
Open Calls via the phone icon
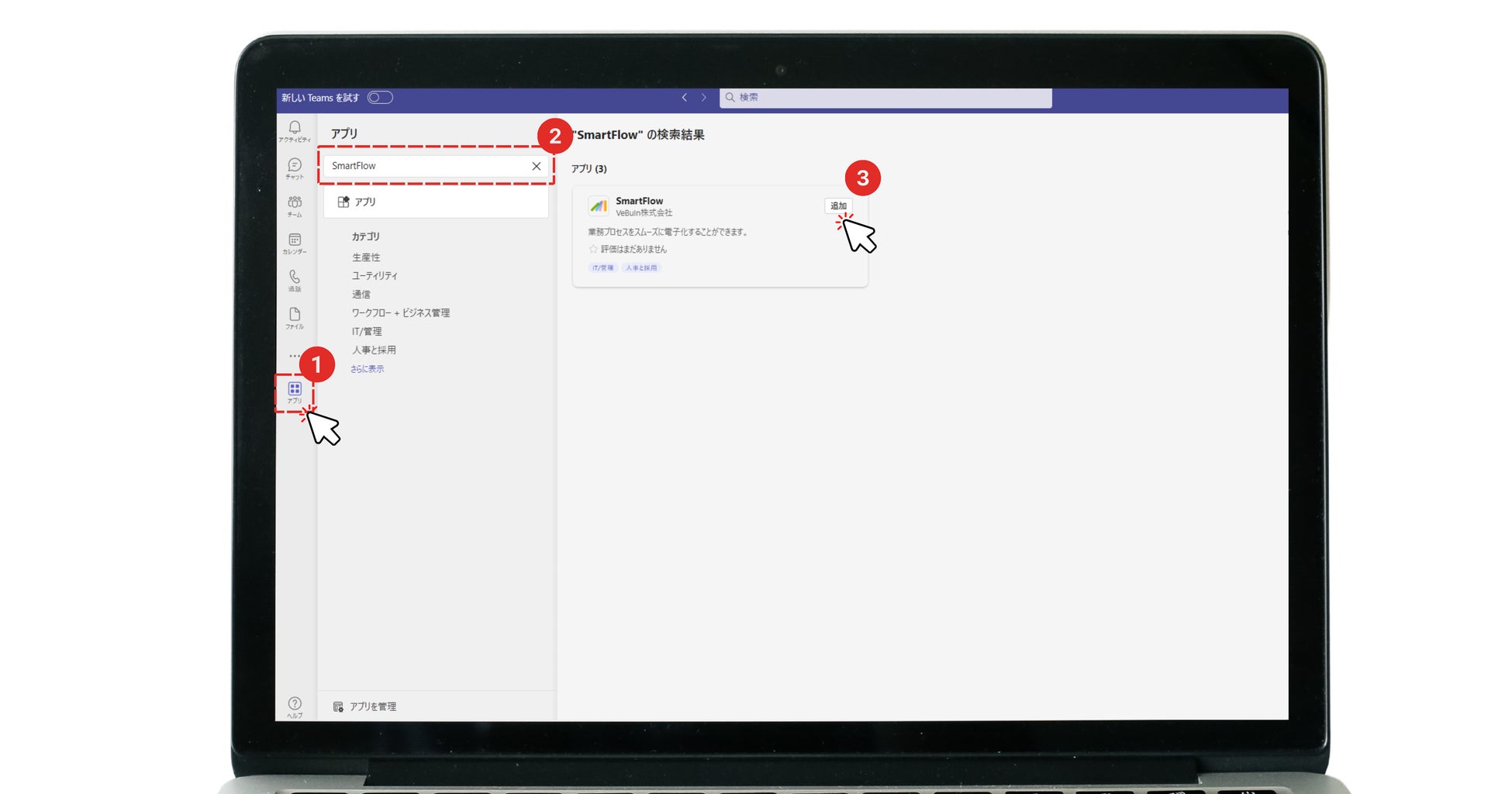(295, 281)
